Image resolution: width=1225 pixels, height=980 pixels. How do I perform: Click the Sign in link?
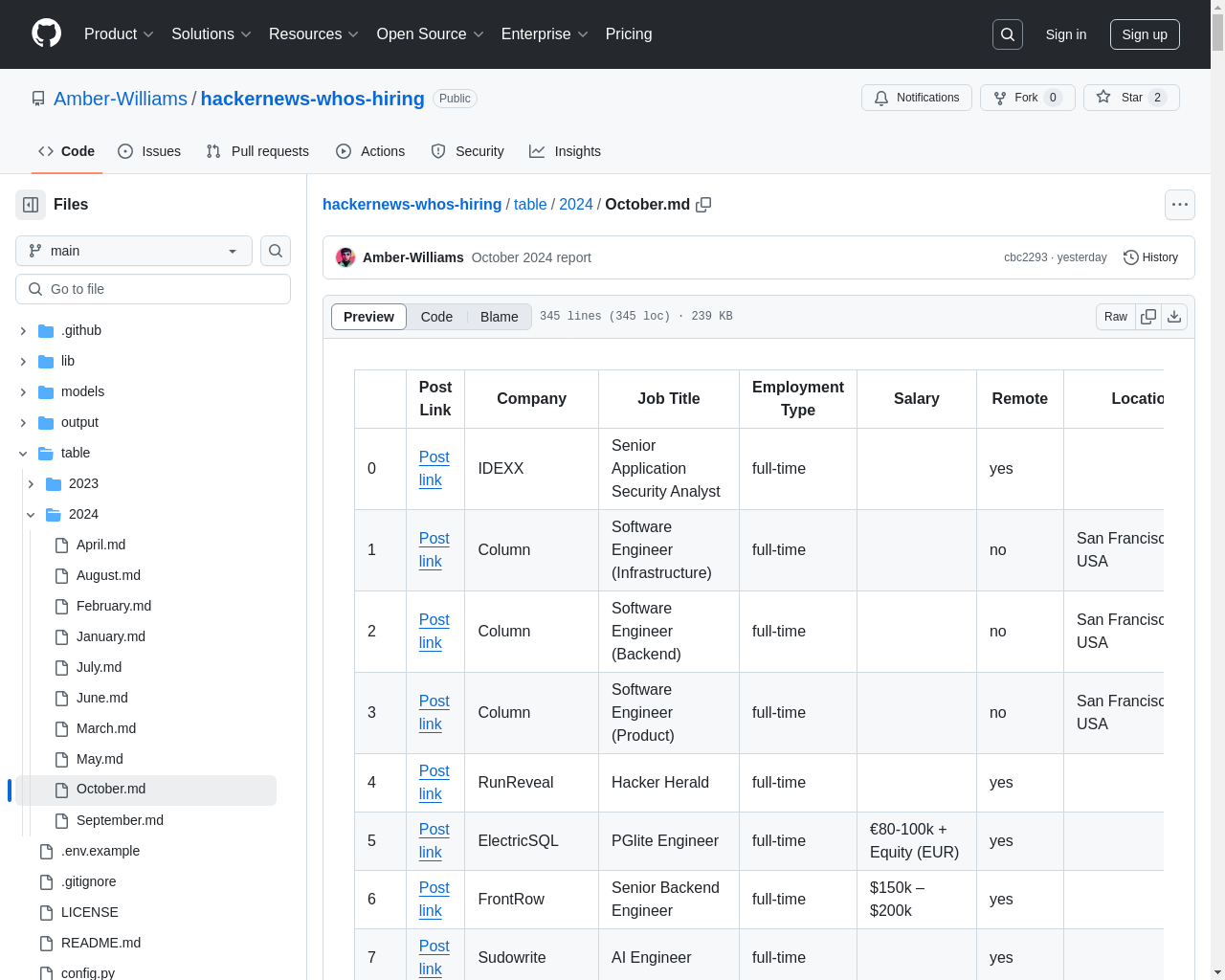click(1066, 34)
